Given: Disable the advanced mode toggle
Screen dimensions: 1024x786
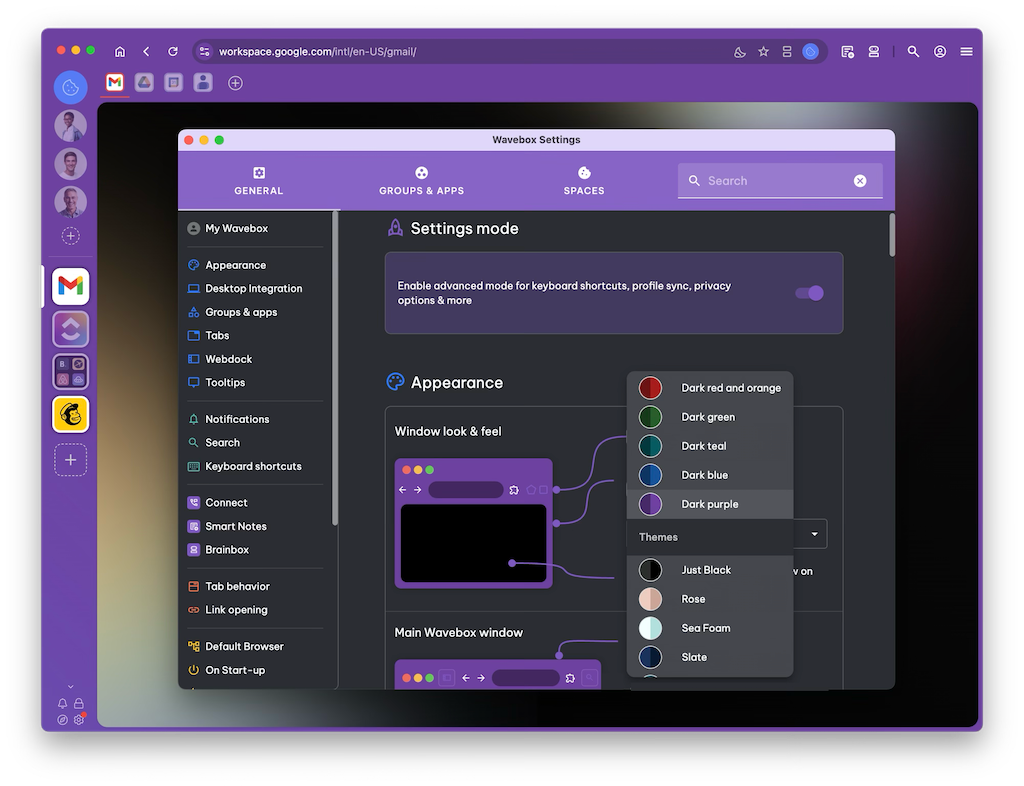Looking at the screenshot, I should pyautogui.click(x=810, y=293).
